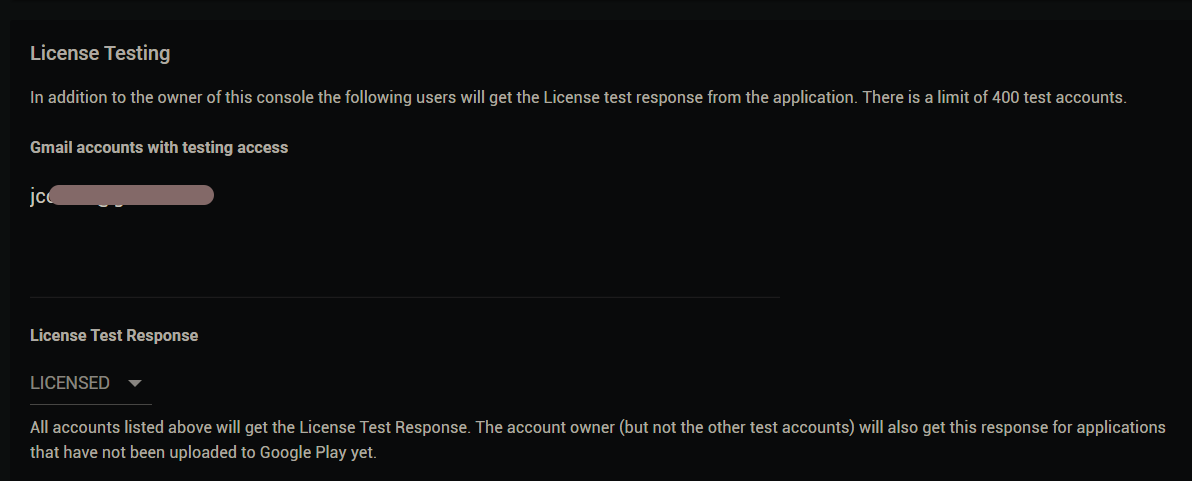Click the visible starting letters of the email
This screenshot has width=1192, height=481.
(39, 196)
